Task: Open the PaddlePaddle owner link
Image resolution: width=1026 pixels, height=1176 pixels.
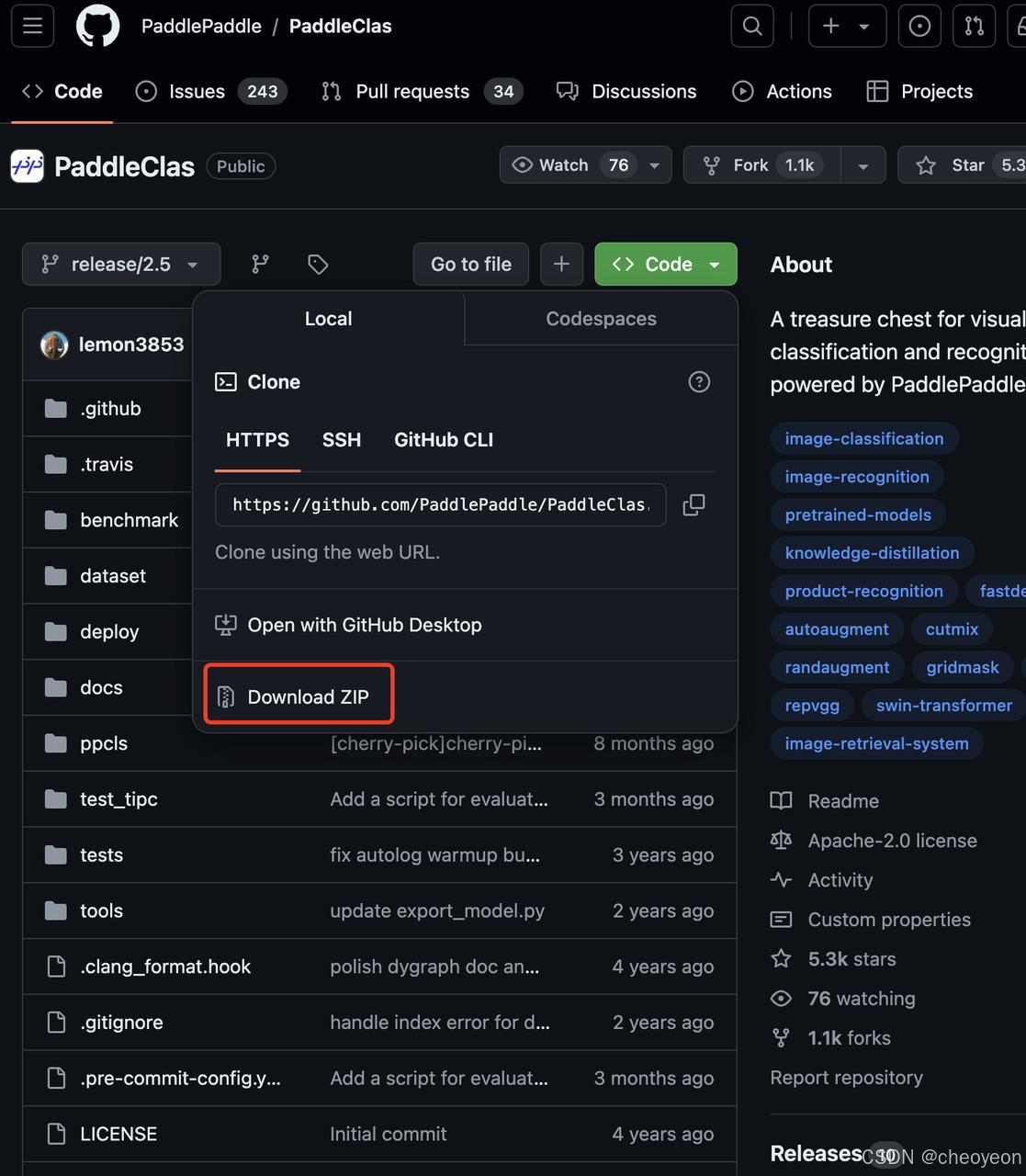Action: coord(201,27)
